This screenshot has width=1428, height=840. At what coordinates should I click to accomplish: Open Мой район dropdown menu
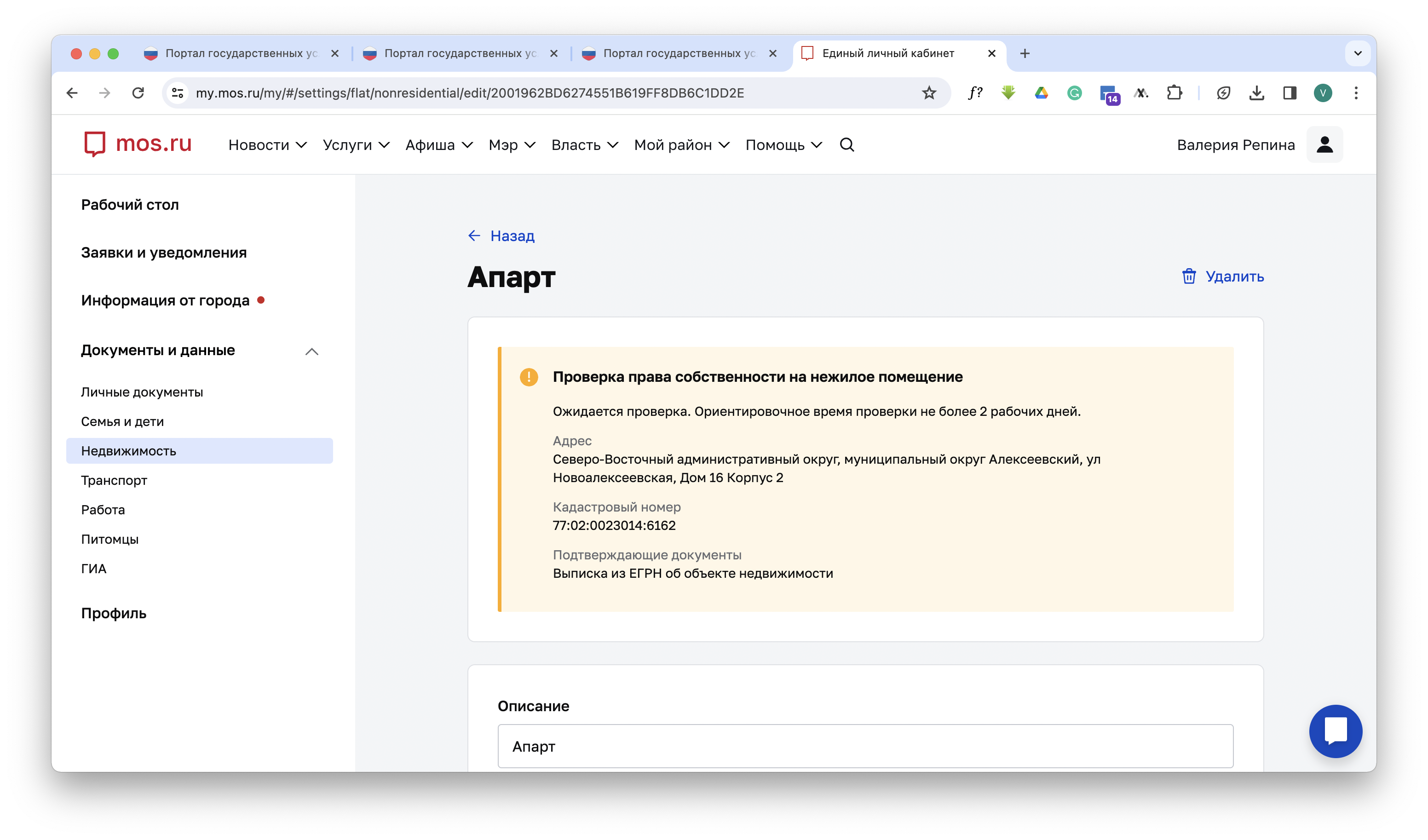pyautogui.click(x=682, y=145)
